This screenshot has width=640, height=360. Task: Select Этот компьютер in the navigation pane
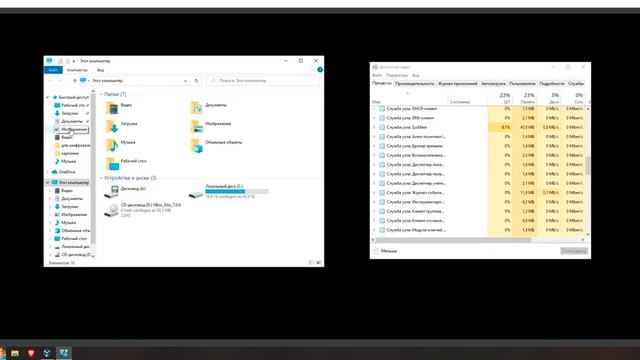tap(70, 182)
